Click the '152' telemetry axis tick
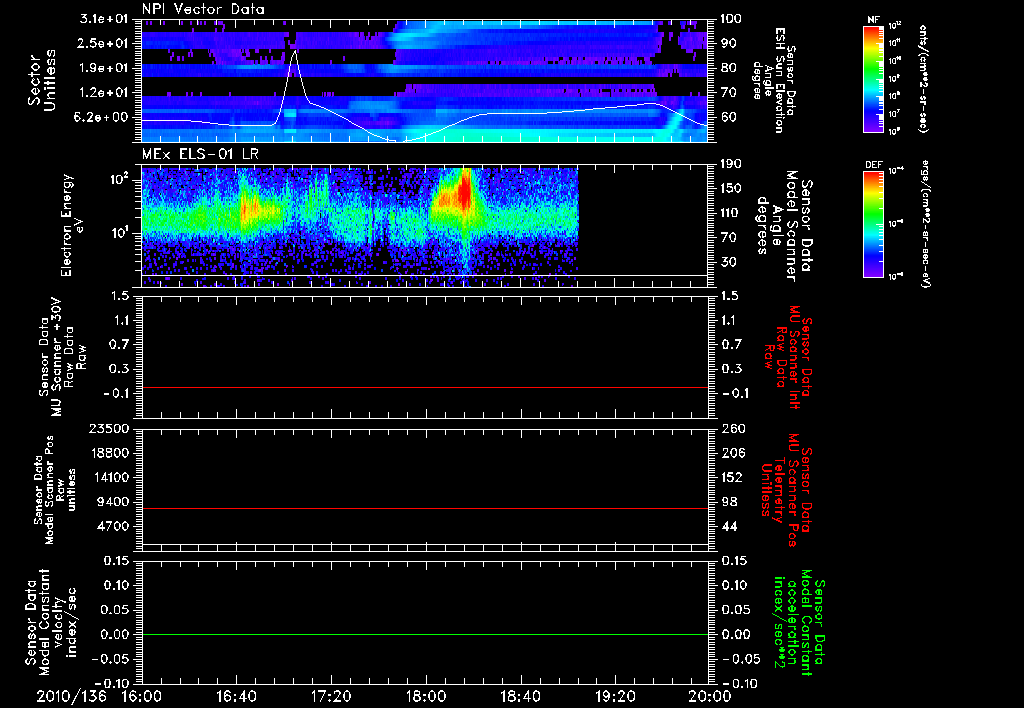The image size is (1024, 708). click(731, 477)
